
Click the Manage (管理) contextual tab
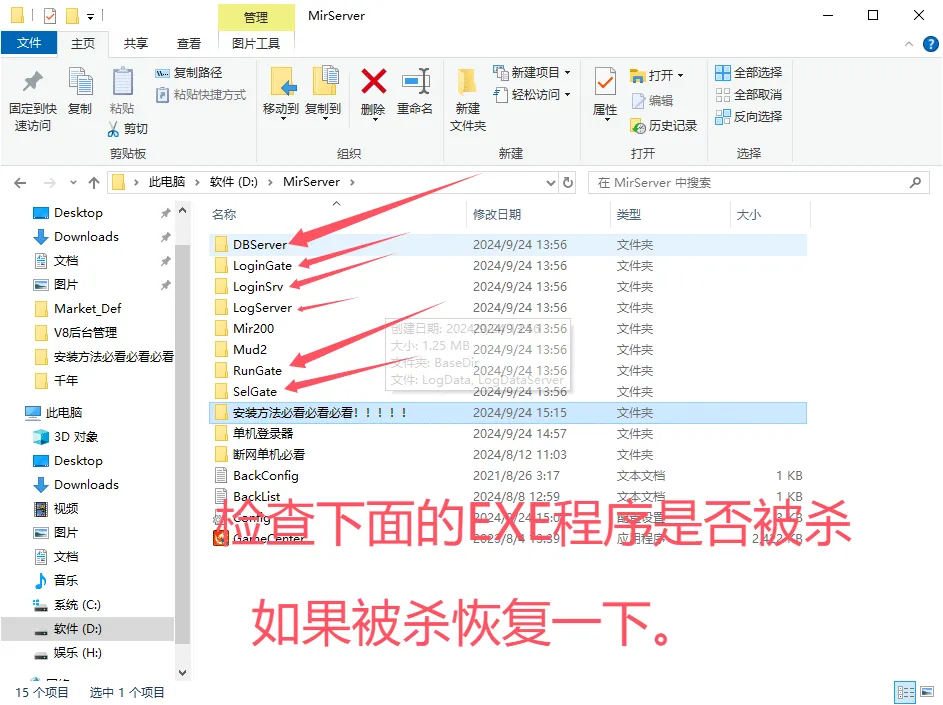click(256, 17)
